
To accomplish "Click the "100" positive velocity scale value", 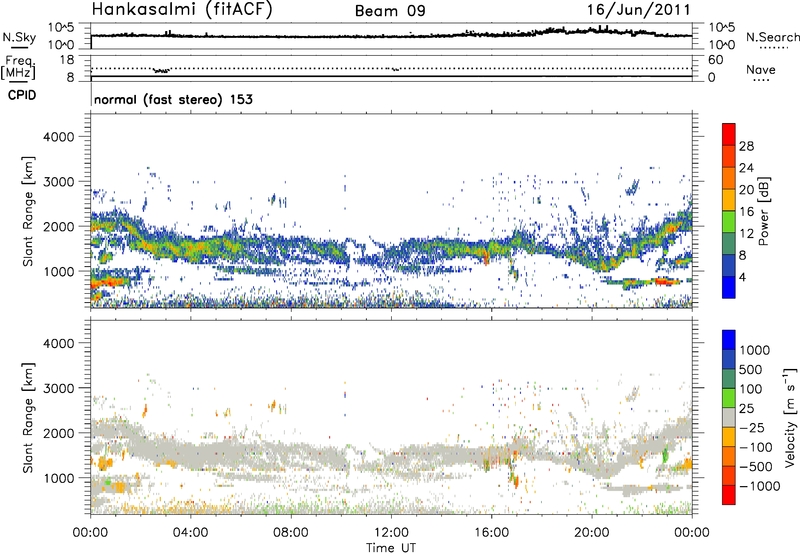I will (x=751, y=389).
